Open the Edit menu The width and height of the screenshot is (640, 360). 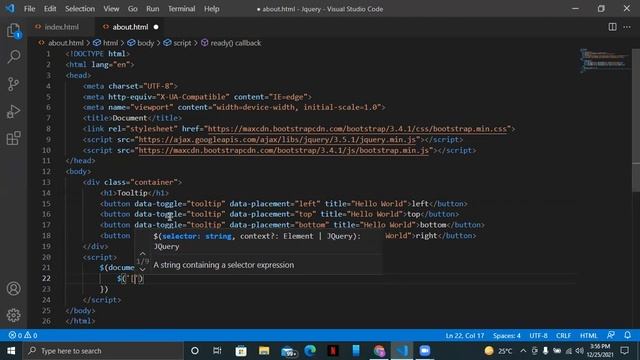pos(50,9)
